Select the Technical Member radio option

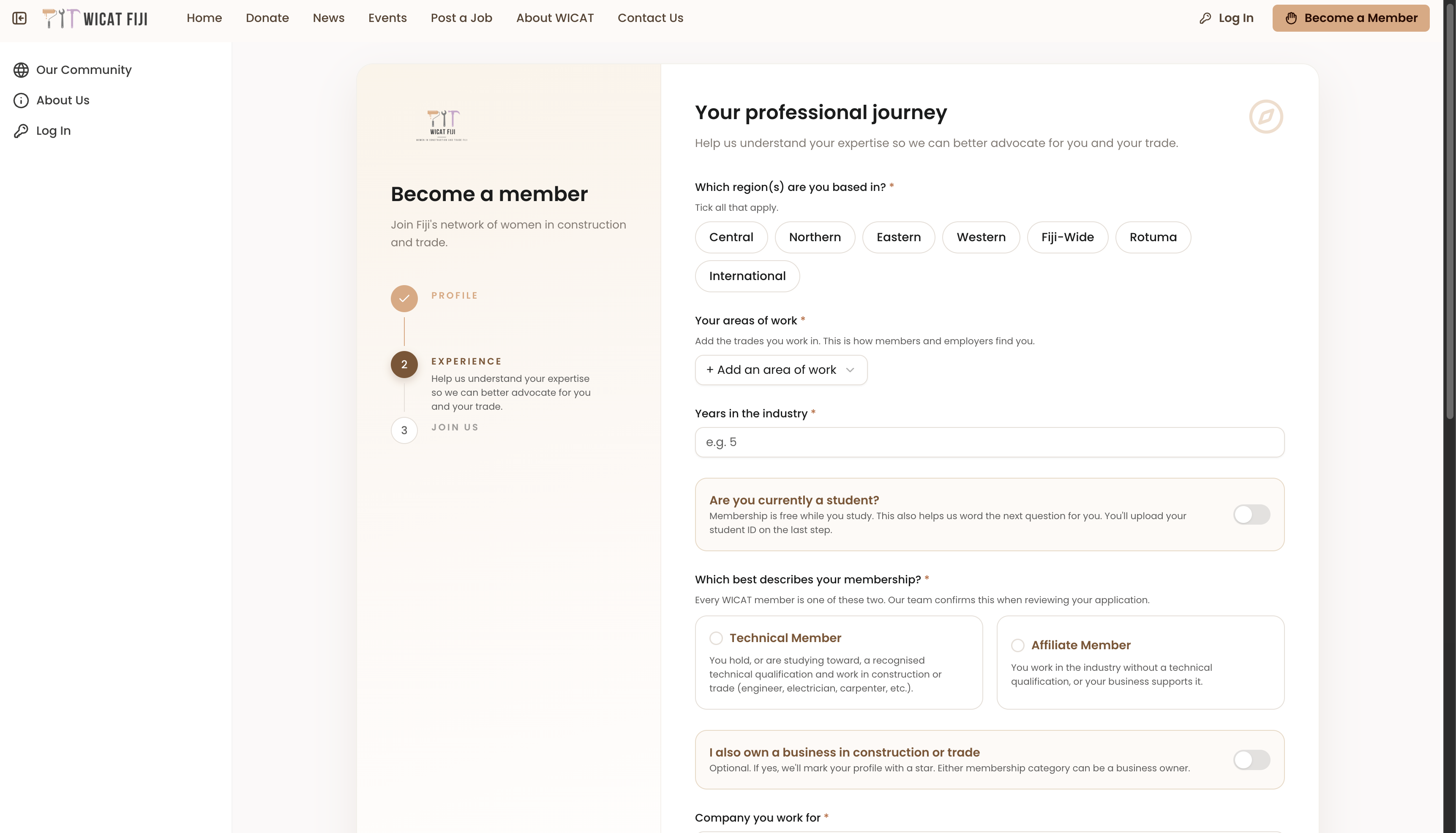(716, 638)
